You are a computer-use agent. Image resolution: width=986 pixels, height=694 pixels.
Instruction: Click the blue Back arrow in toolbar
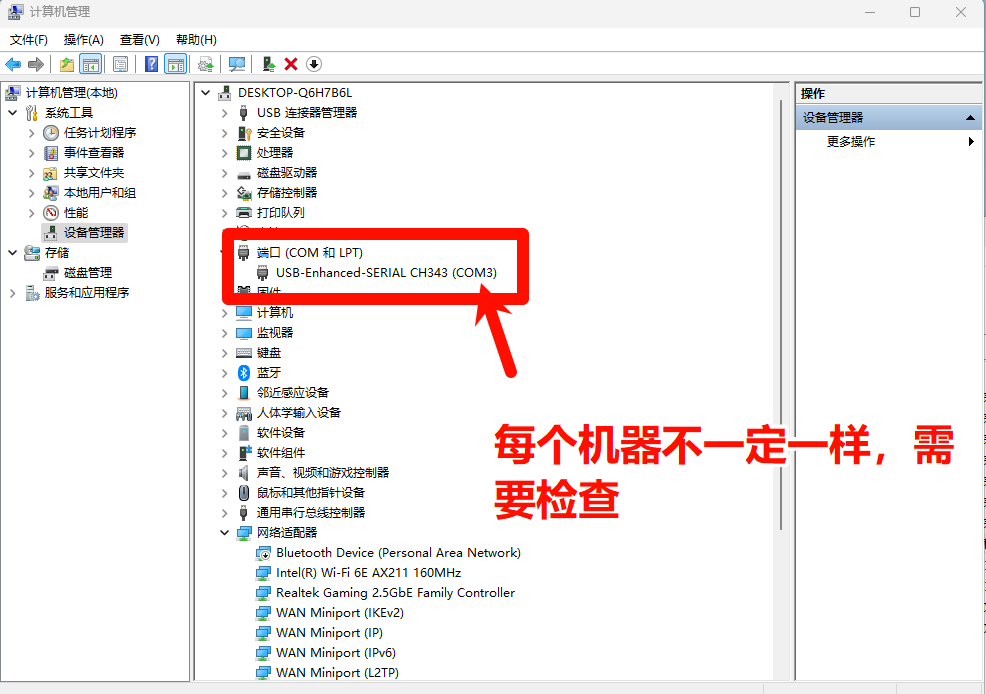pos(13,64)
